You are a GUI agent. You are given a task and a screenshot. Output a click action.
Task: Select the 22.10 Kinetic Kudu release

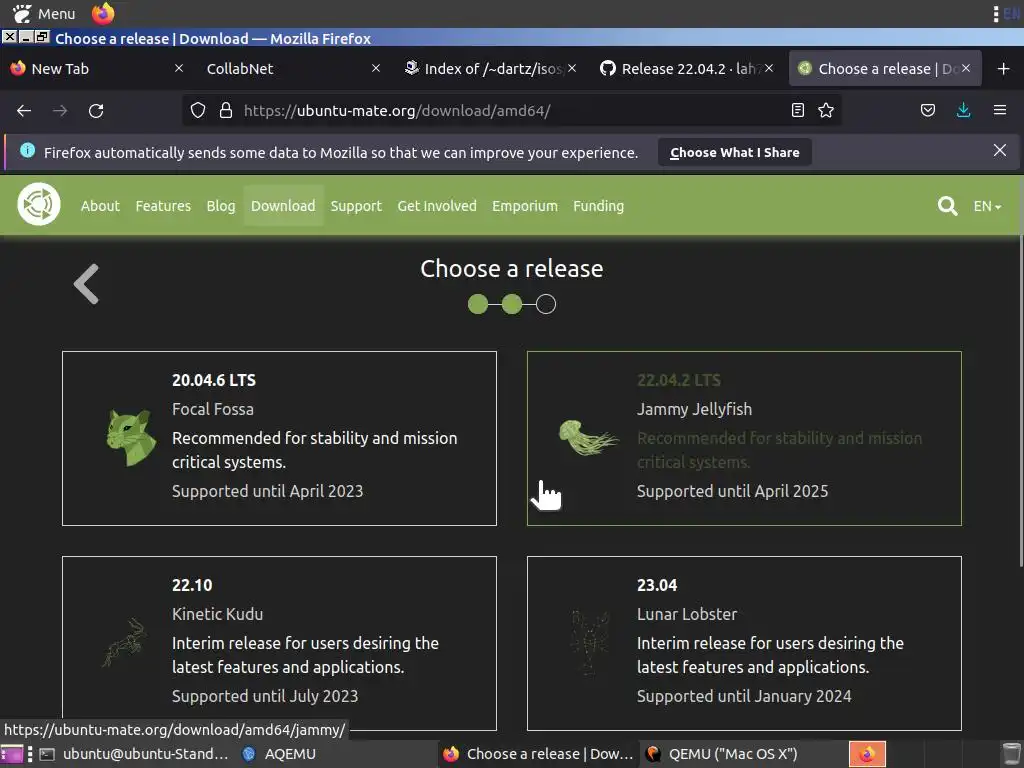click(x=280, y=643)
